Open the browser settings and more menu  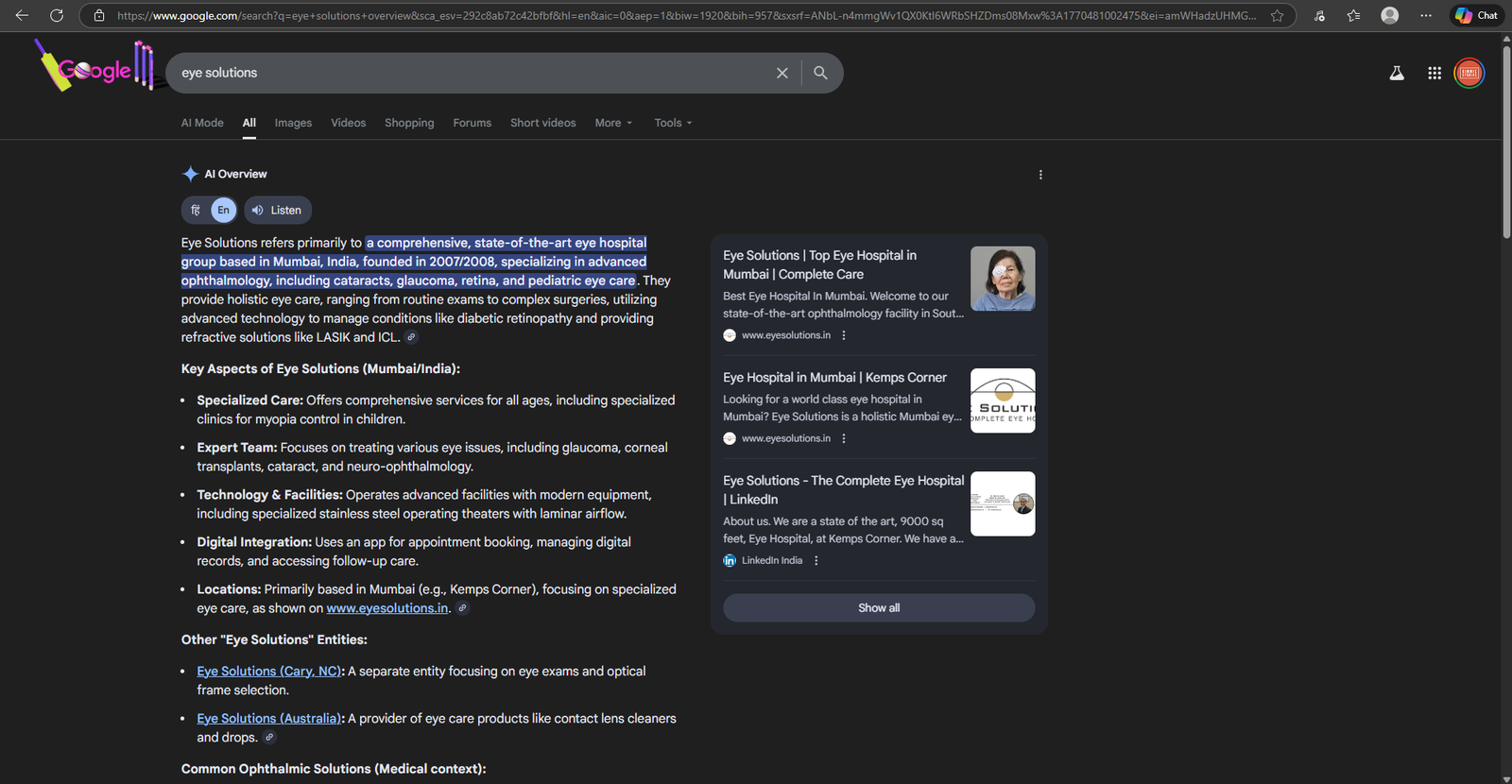1426,15
